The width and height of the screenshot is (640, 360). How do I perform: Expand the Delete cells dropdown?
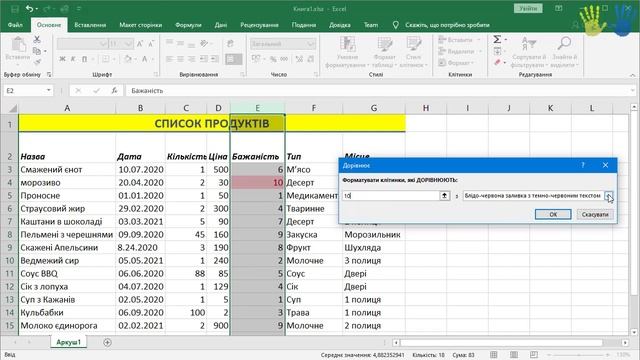click(x=480, y=51)
